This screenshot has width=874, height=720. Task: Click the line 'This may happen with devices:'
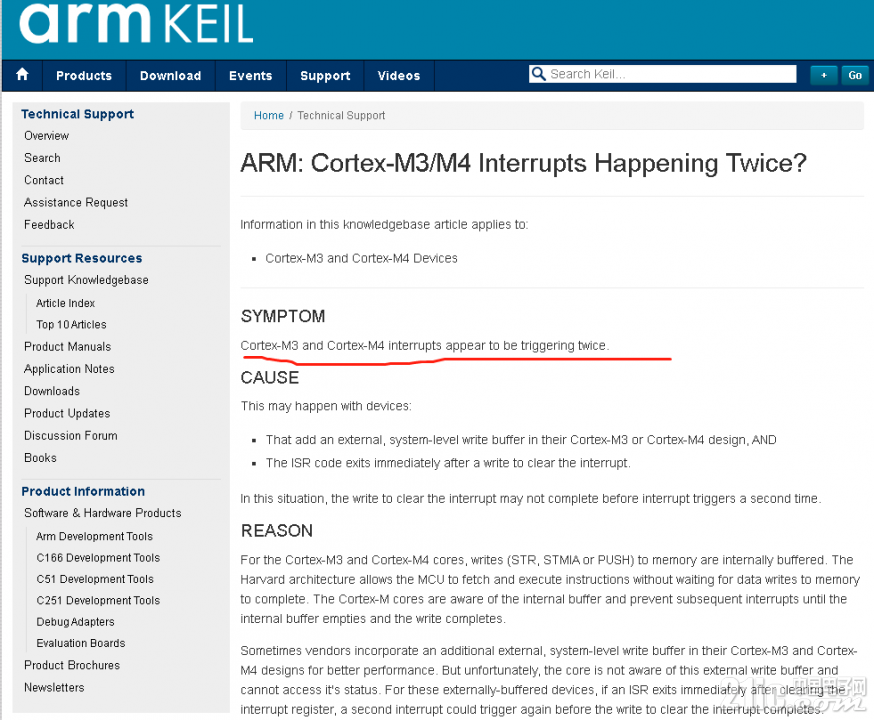point(326,406)
